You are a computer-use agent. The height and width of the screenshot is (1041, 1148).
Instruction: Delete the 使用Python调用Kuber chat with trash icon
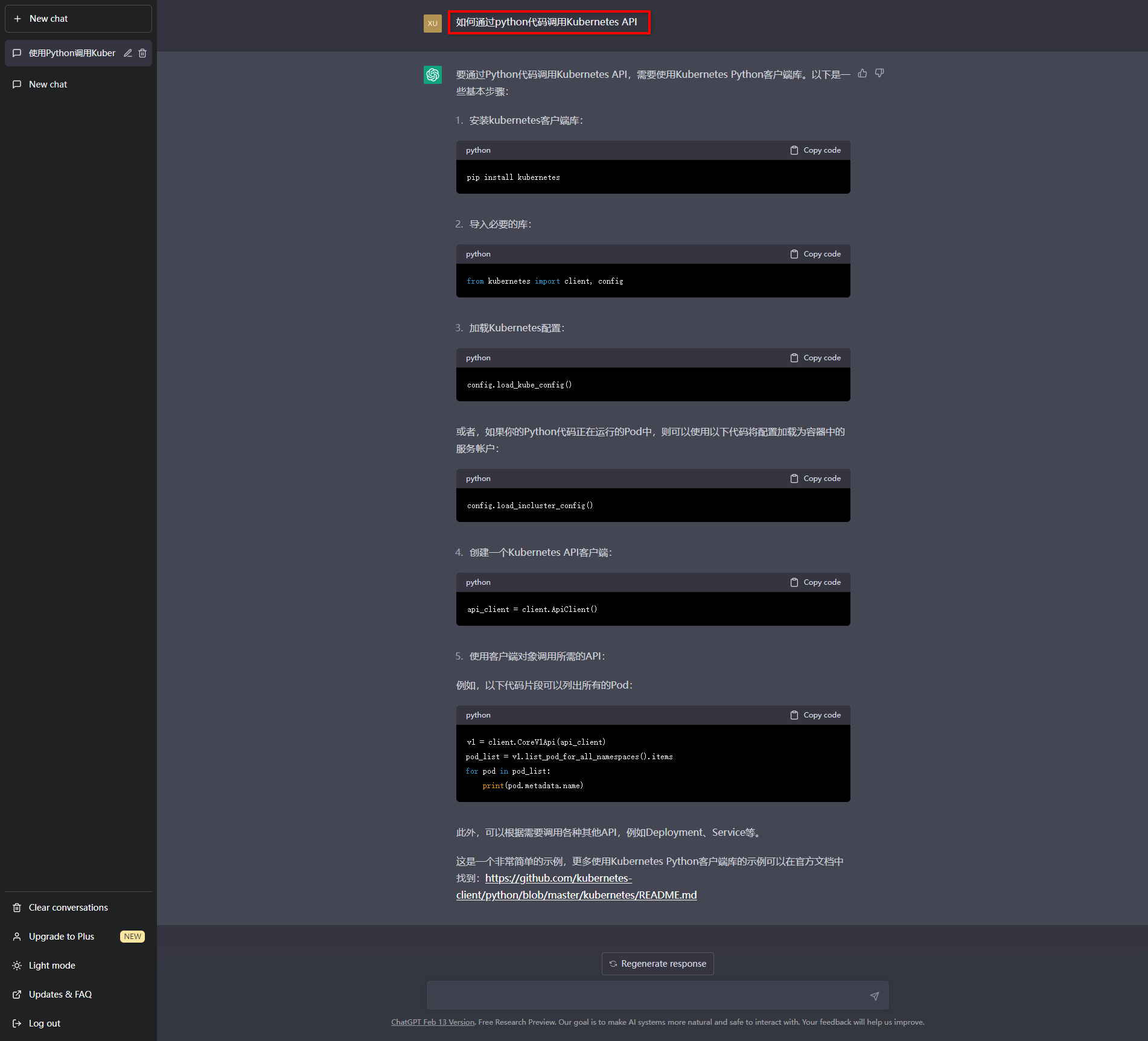pyautogui.click(x=142, y=53)
